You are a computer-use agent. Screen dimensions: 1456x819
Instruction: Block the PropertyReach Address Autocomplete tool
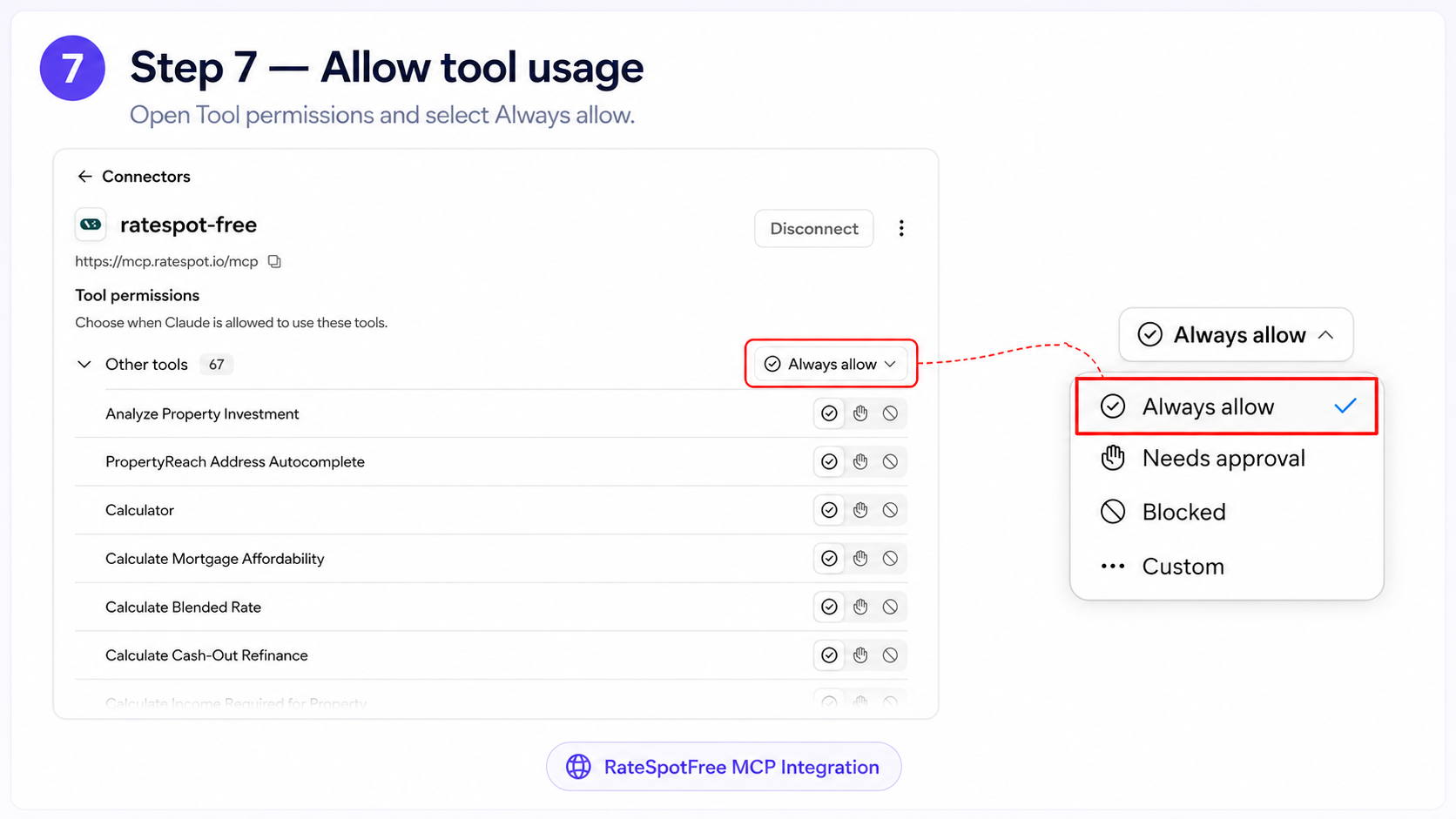tap(890, 462)
